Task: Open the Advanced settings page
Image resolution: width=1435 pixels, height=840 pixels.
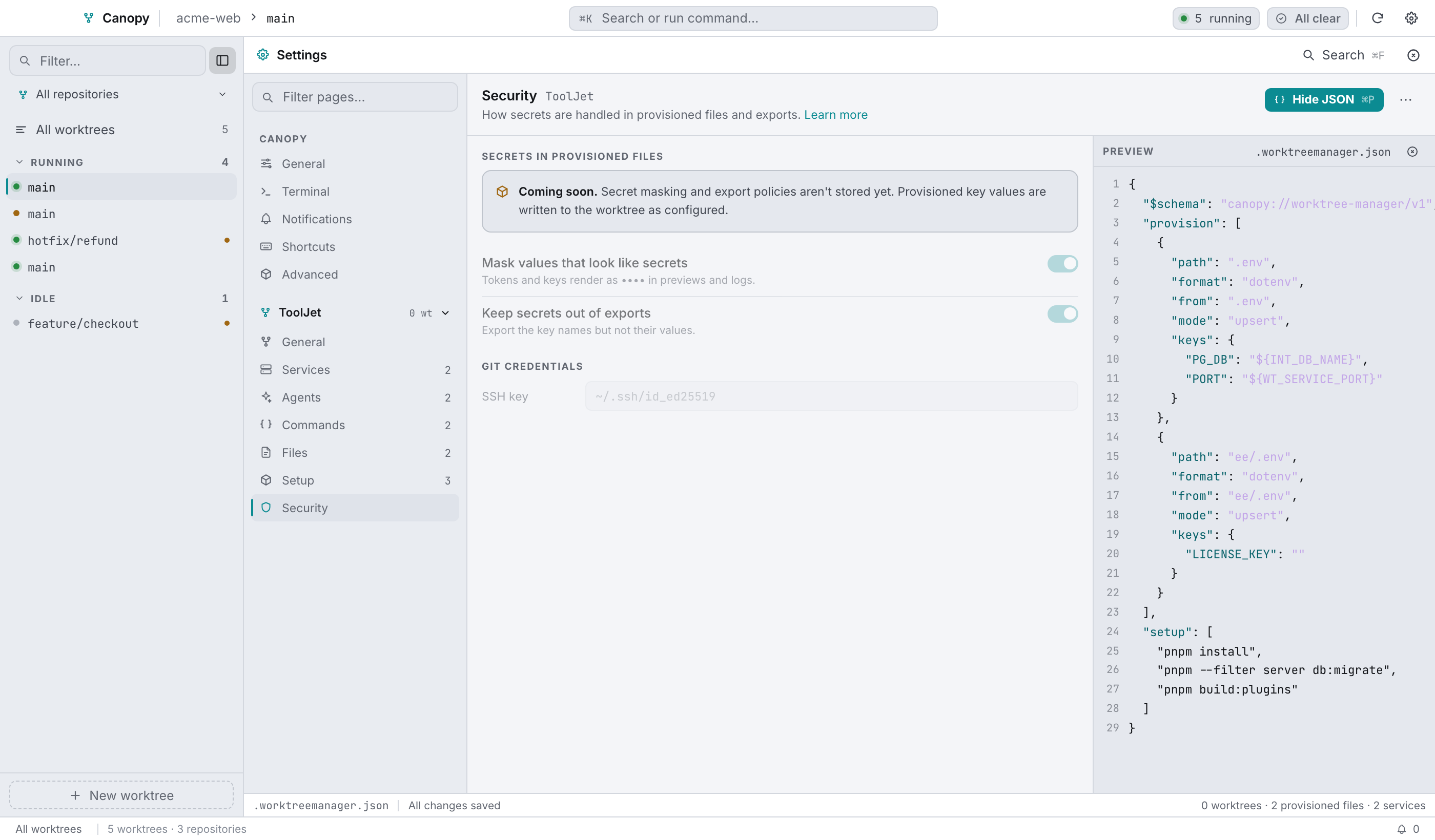Action: tap(355, 275)
